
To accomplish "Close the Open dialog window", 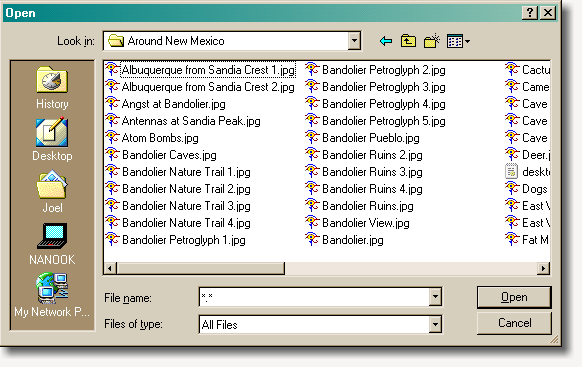I will pyautogui.click(x=547, y=13).
